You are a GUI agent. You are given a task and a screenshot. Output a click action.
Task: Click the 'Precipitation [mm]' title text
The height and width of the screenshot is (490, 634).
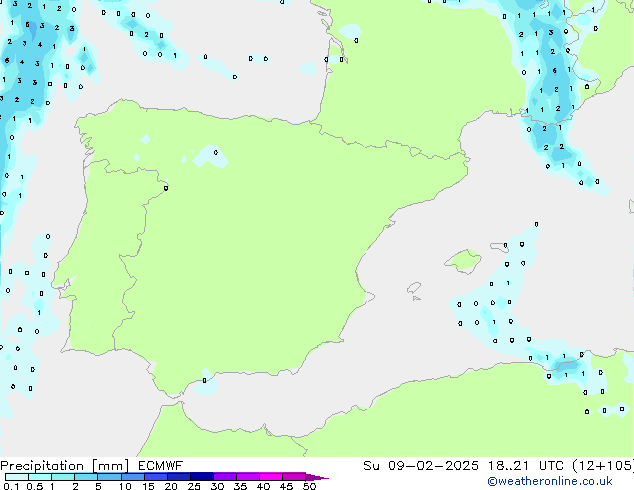tap(65, 466)
